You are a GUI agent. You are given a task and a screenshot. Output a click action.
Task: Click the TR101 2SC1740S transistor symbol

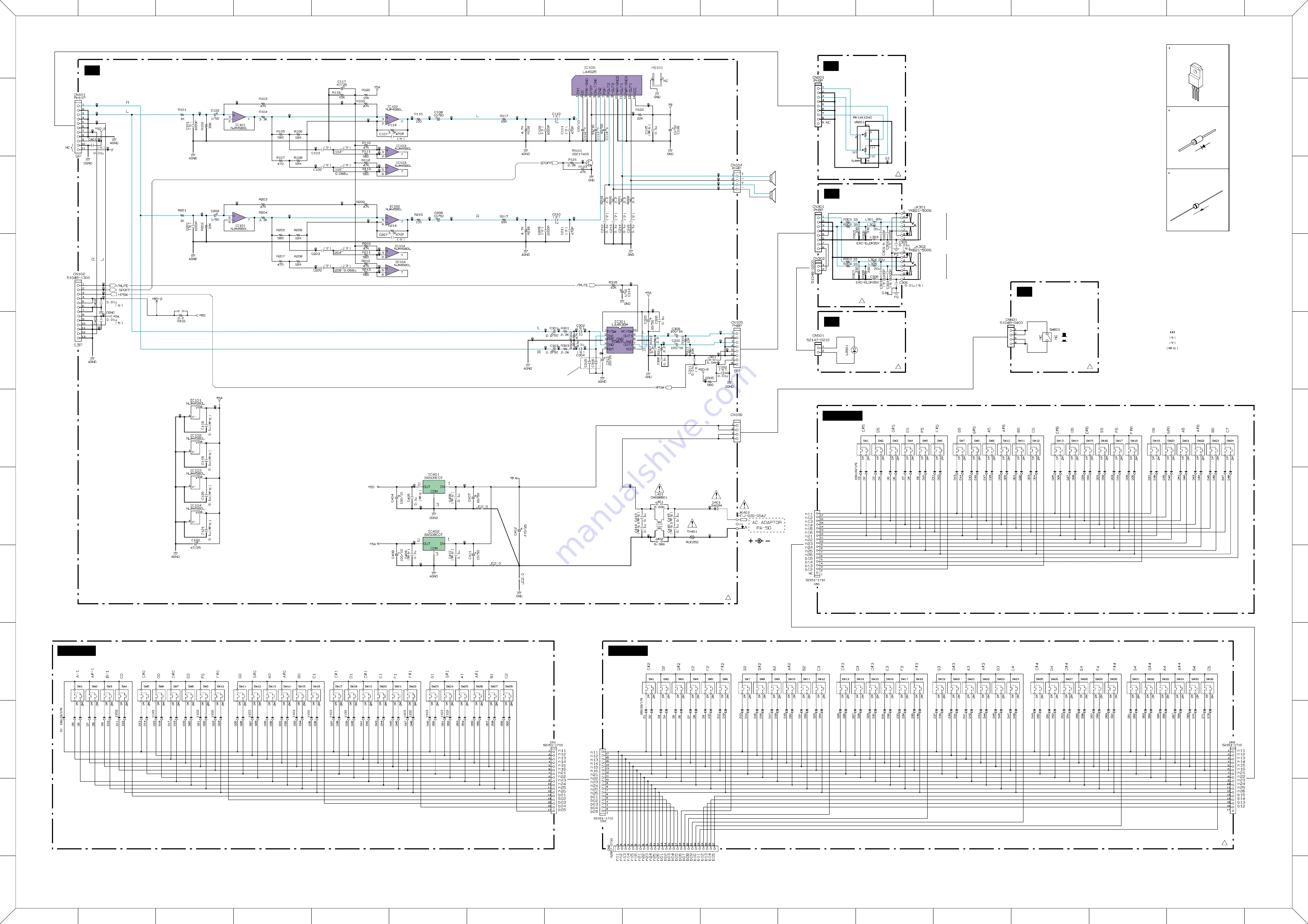pos(590,164)
